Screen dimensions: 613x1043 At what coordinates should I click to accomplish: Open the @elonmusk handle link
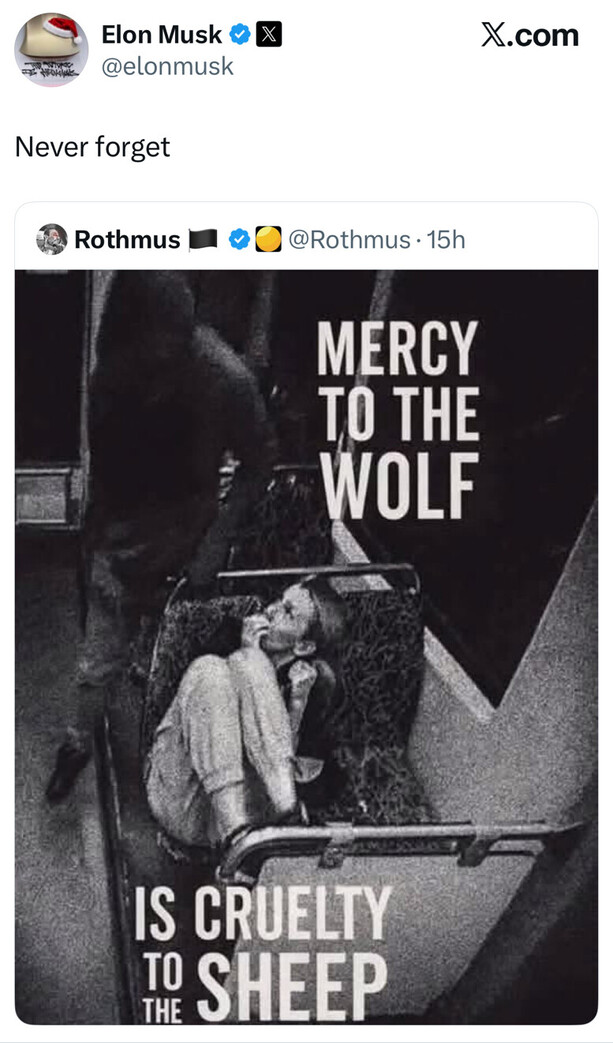167,67
